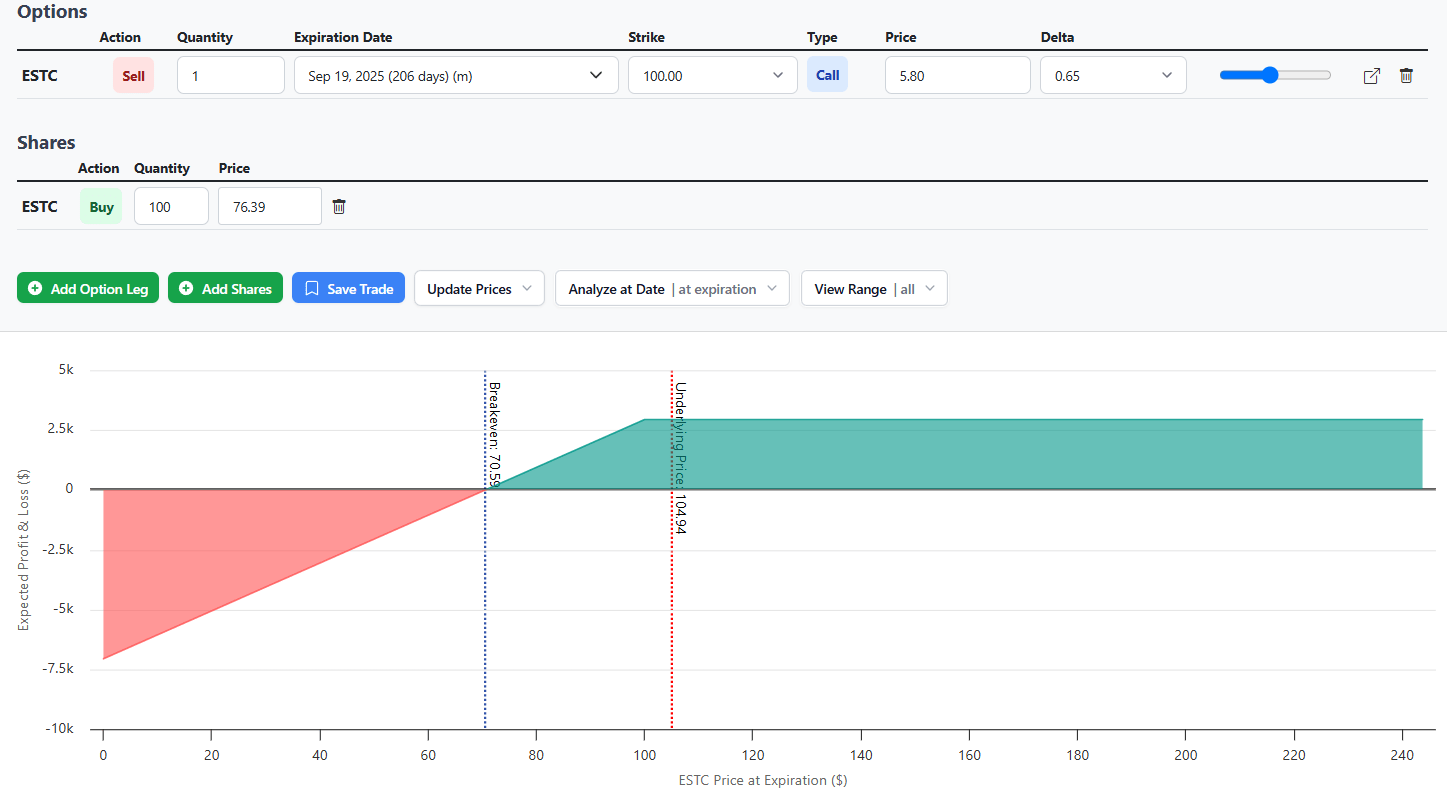Click the Update Prices button

point(478,288)
